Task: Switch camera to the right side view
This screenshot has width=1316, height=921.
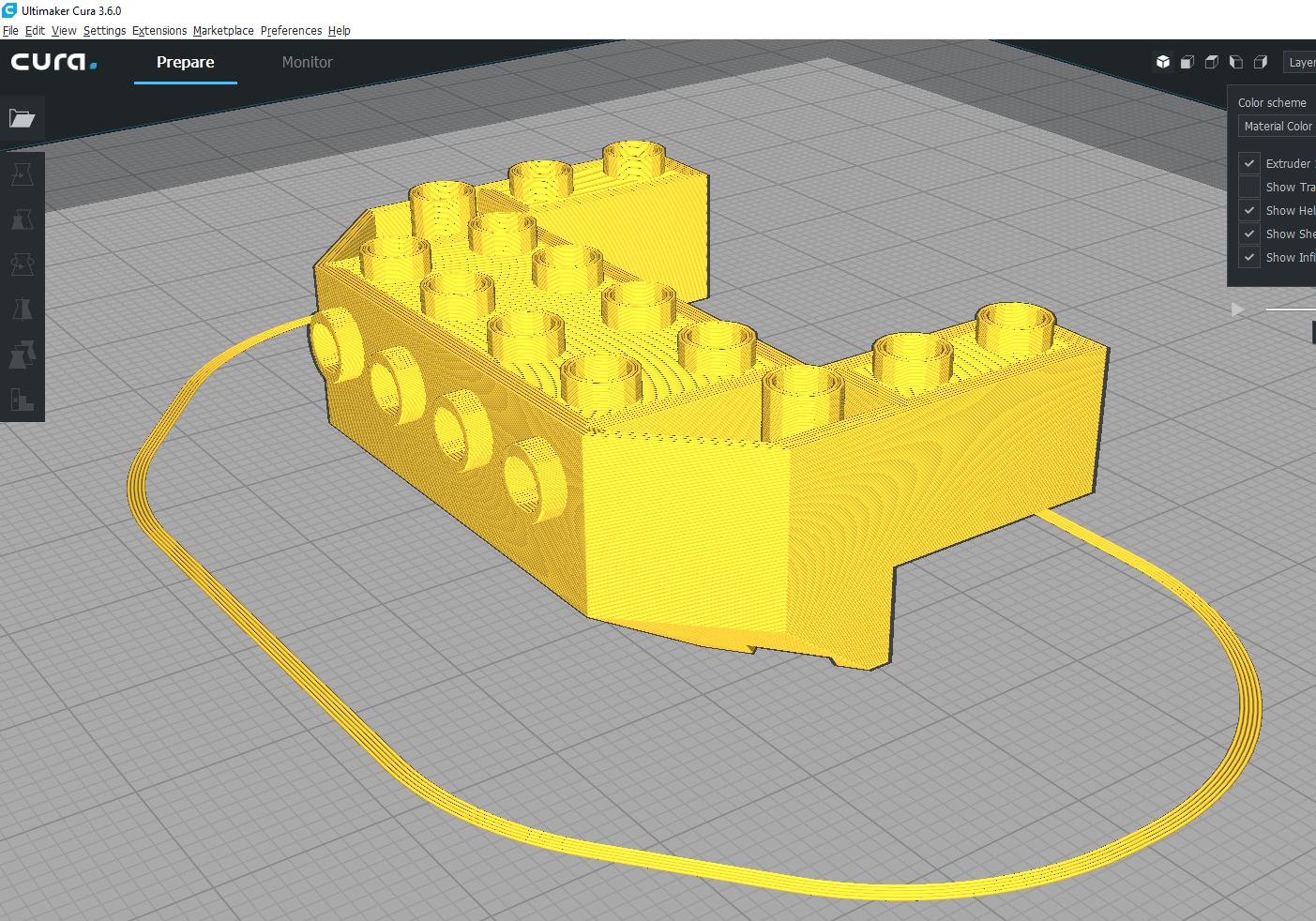Action: (x=1261, y=62)
